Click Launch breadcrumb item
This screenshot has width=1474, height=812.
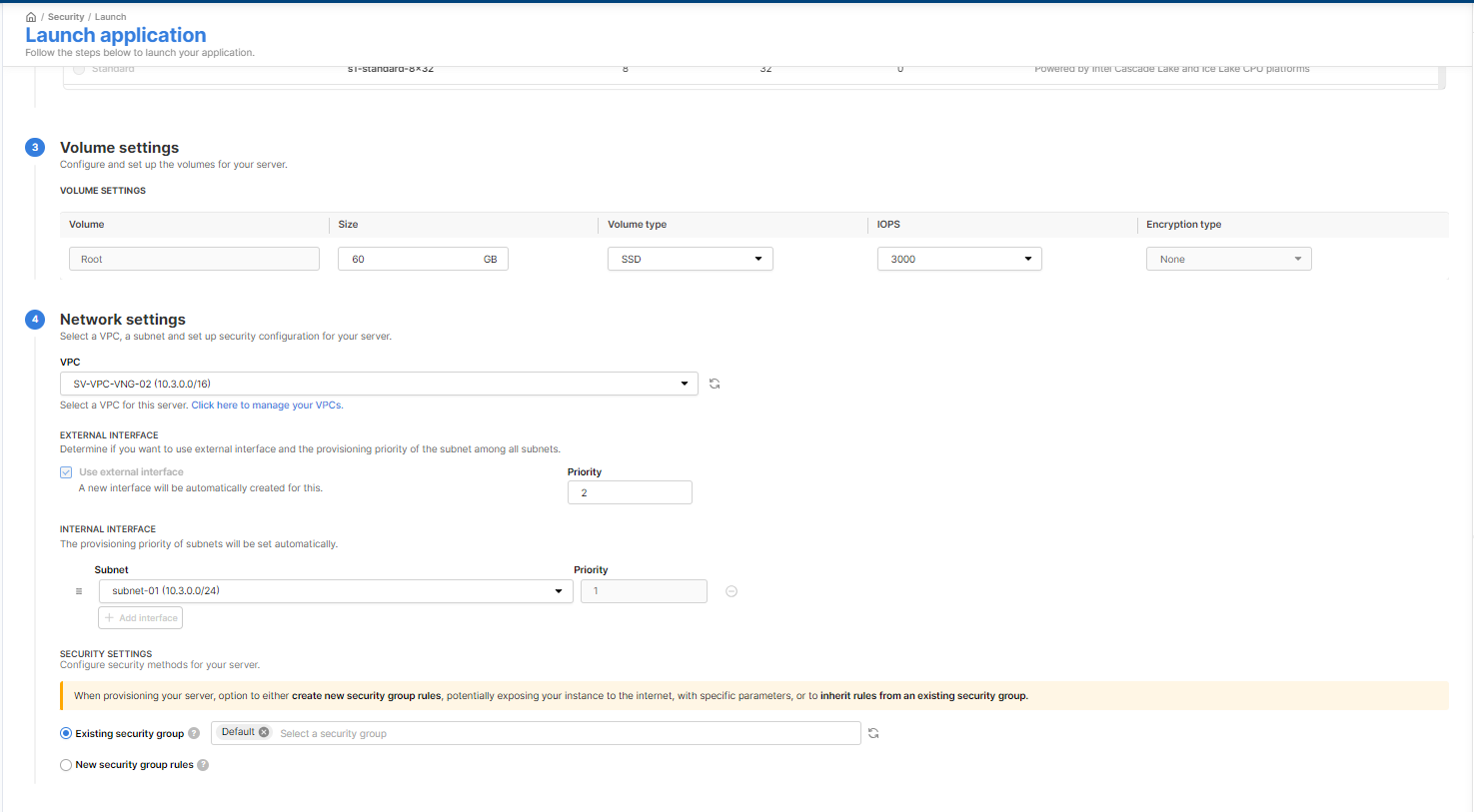point(110,17)
